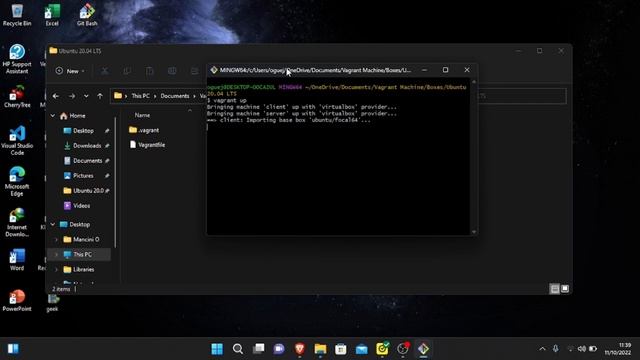Go up one folder level in Explorer
The width and height of the screenshot is (640, 360).
[x=100, y=96]
